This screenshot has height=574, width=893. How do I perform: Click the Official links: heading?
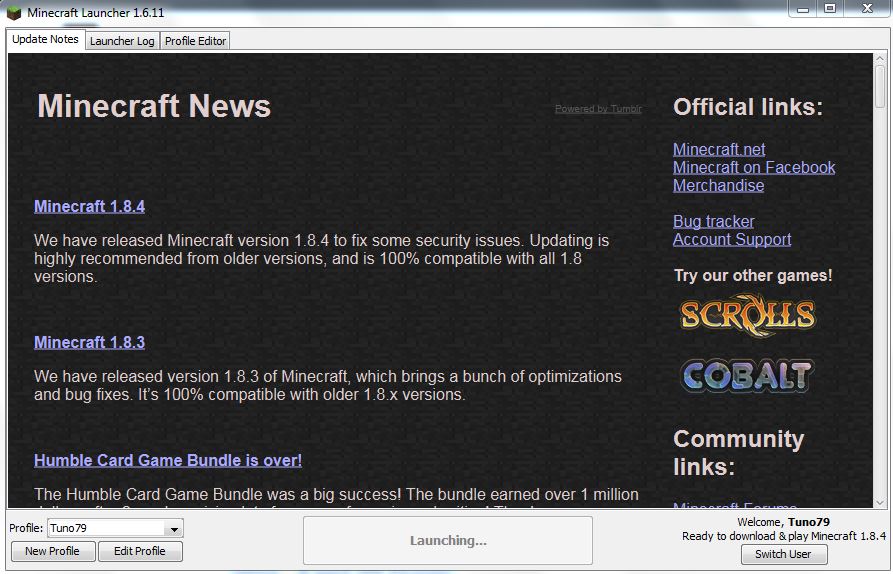click(748, 107)
